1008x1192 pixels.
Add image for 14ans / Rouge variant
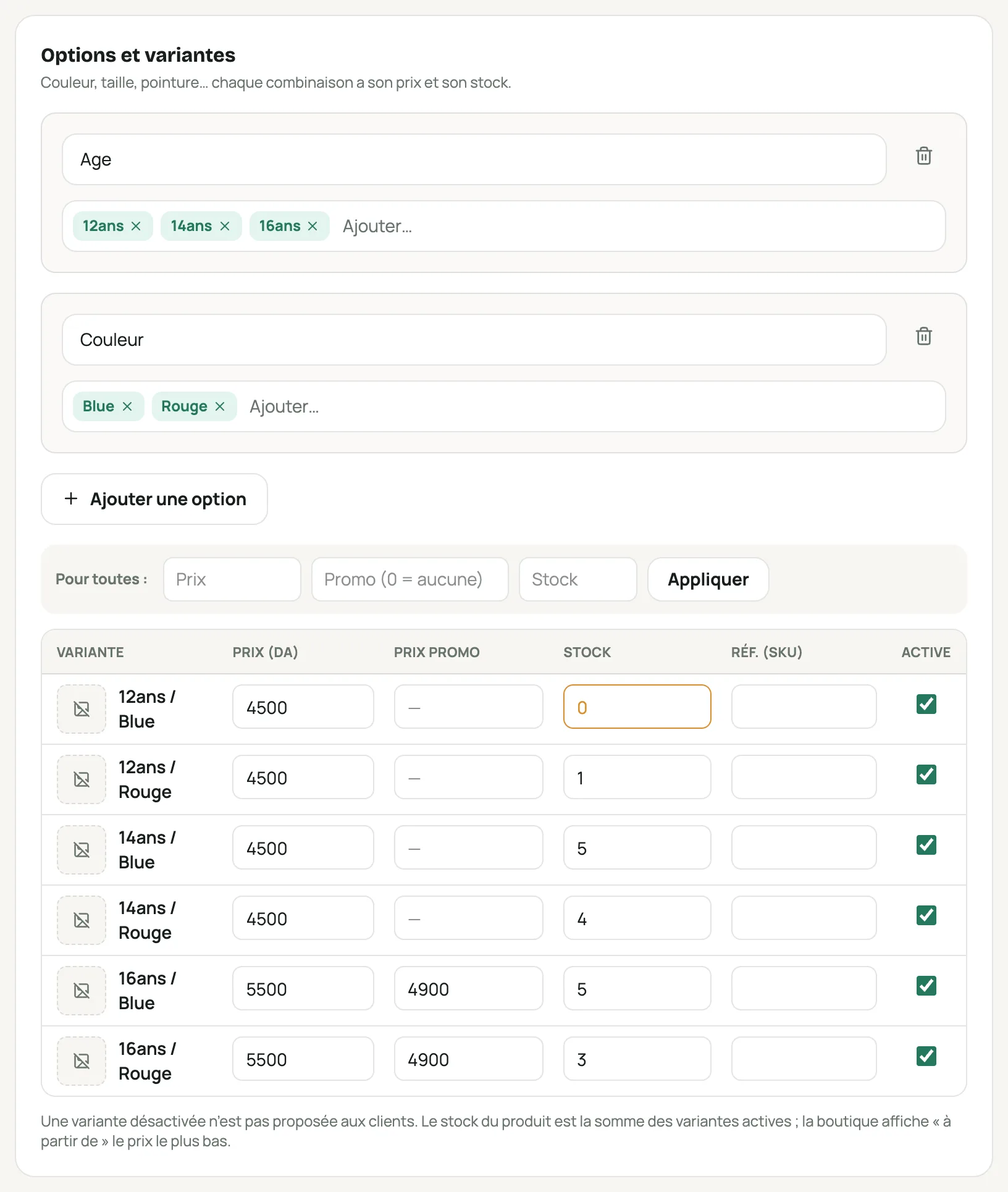pyautogui.click(x=82, y=920)
